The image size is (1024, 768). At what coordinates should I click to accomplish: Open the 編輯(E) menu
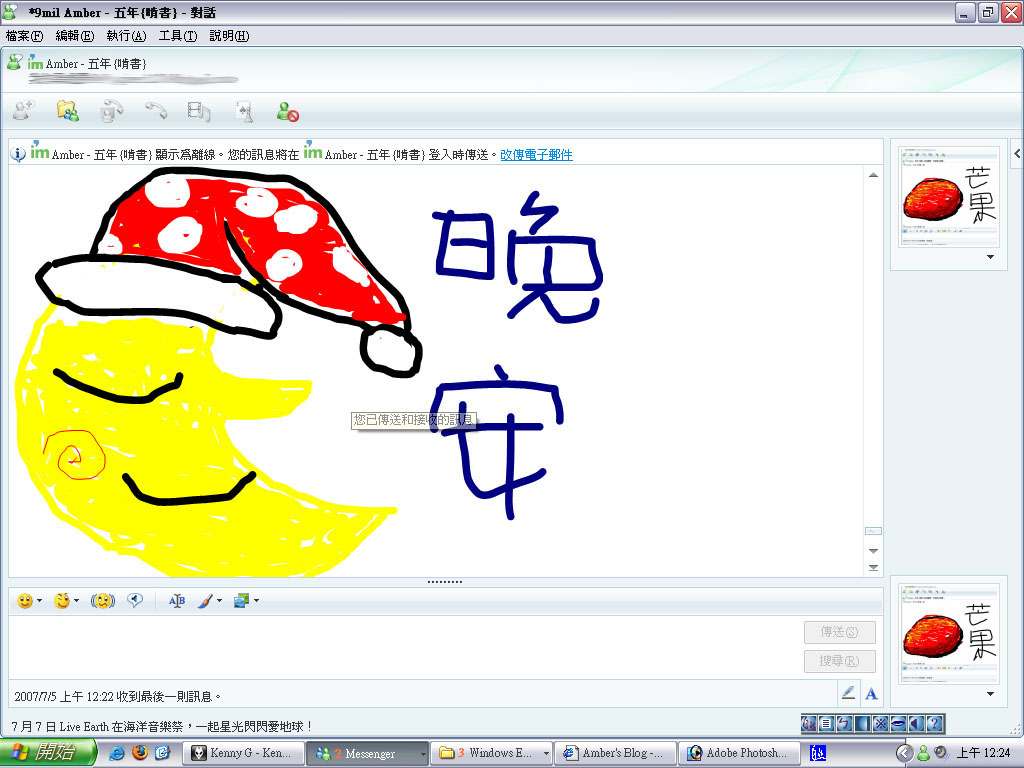pyautogui.click(x=75, y=36)
